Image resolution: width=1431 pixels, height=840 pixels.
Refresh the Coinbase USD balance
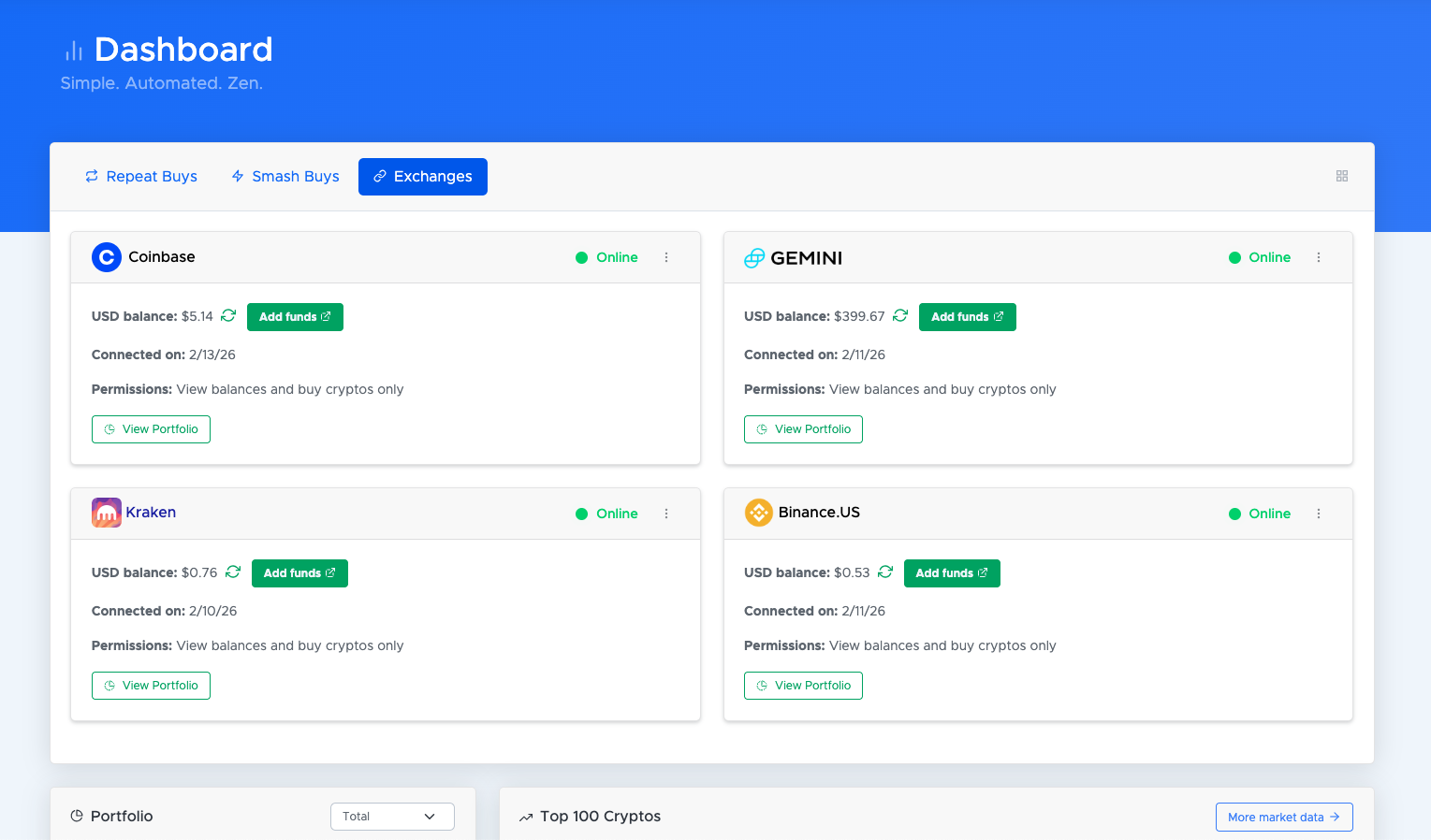227,316
